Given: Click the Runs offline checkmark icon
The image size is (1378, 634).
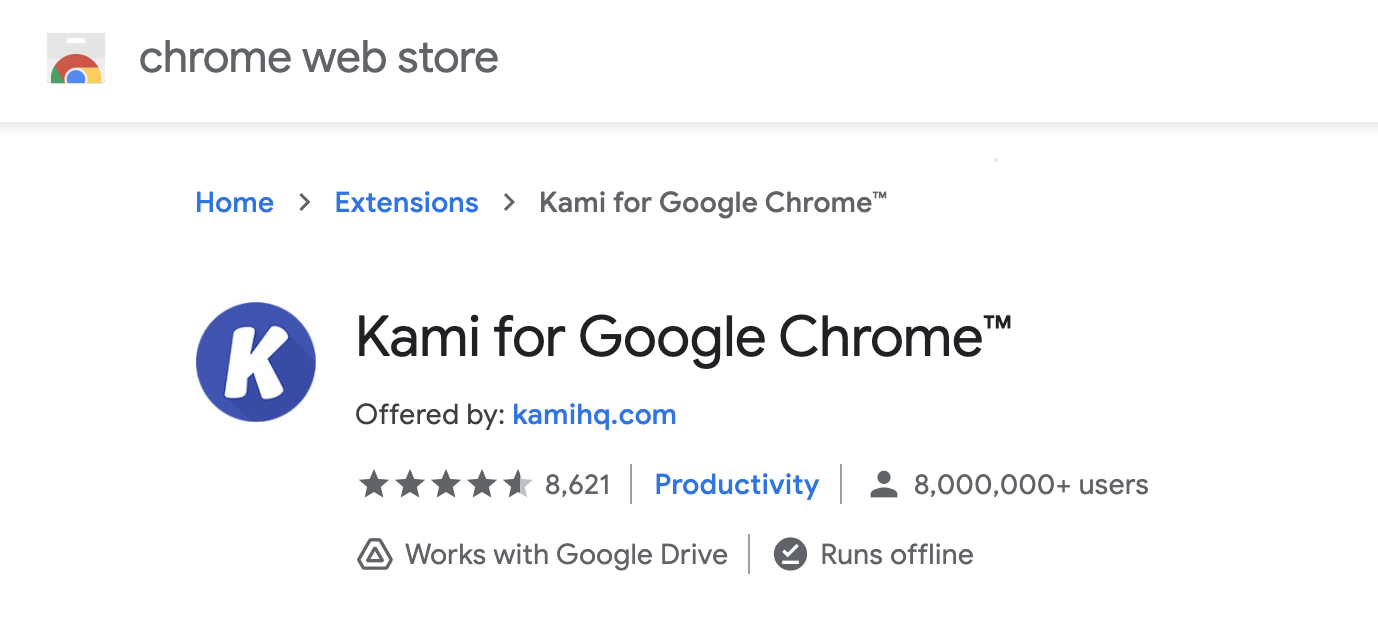Looking at the screenshot, I should pos(790,554).
